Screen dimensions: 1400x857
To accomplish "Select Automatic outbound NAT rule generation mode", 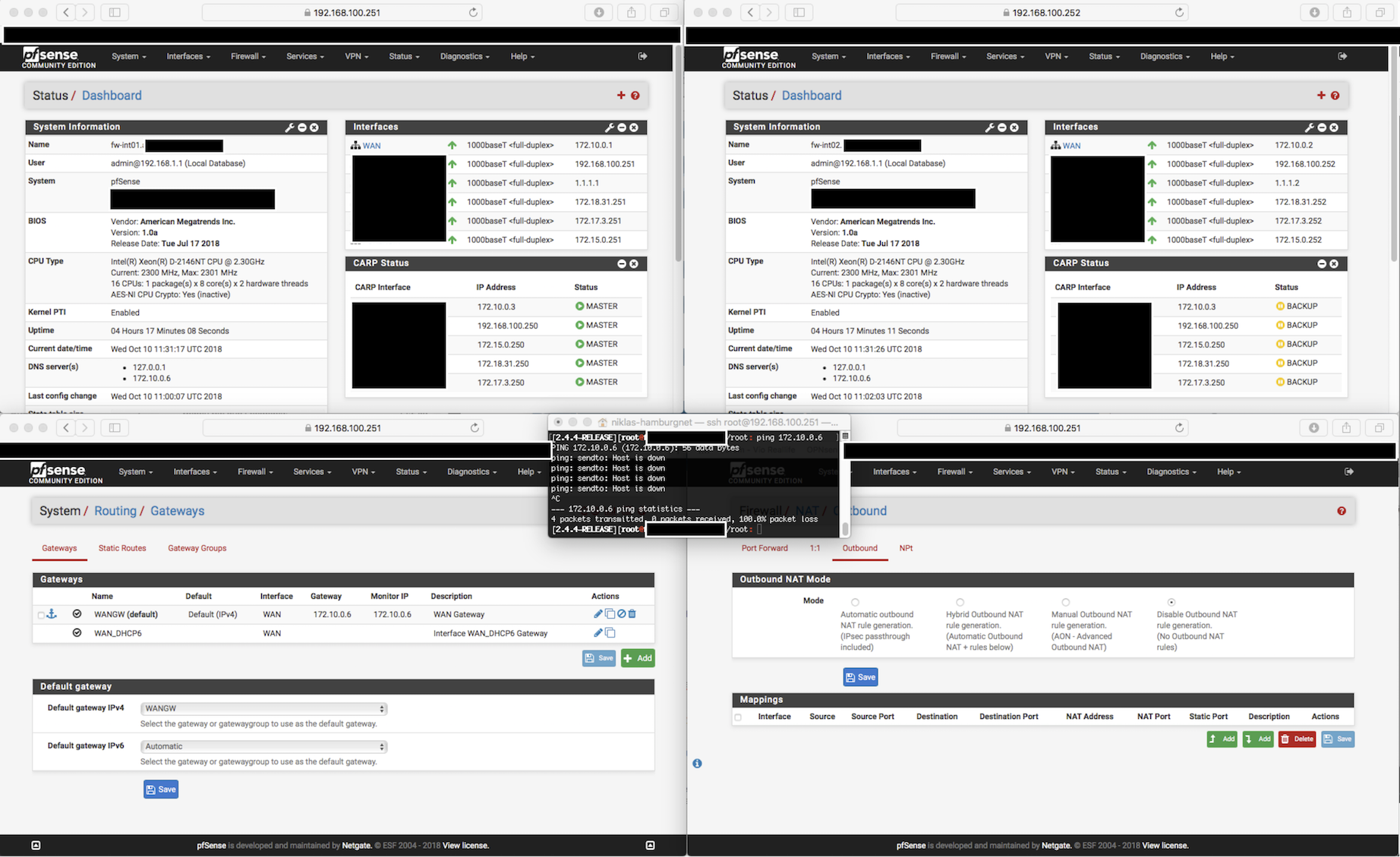I will pos(855,602).
